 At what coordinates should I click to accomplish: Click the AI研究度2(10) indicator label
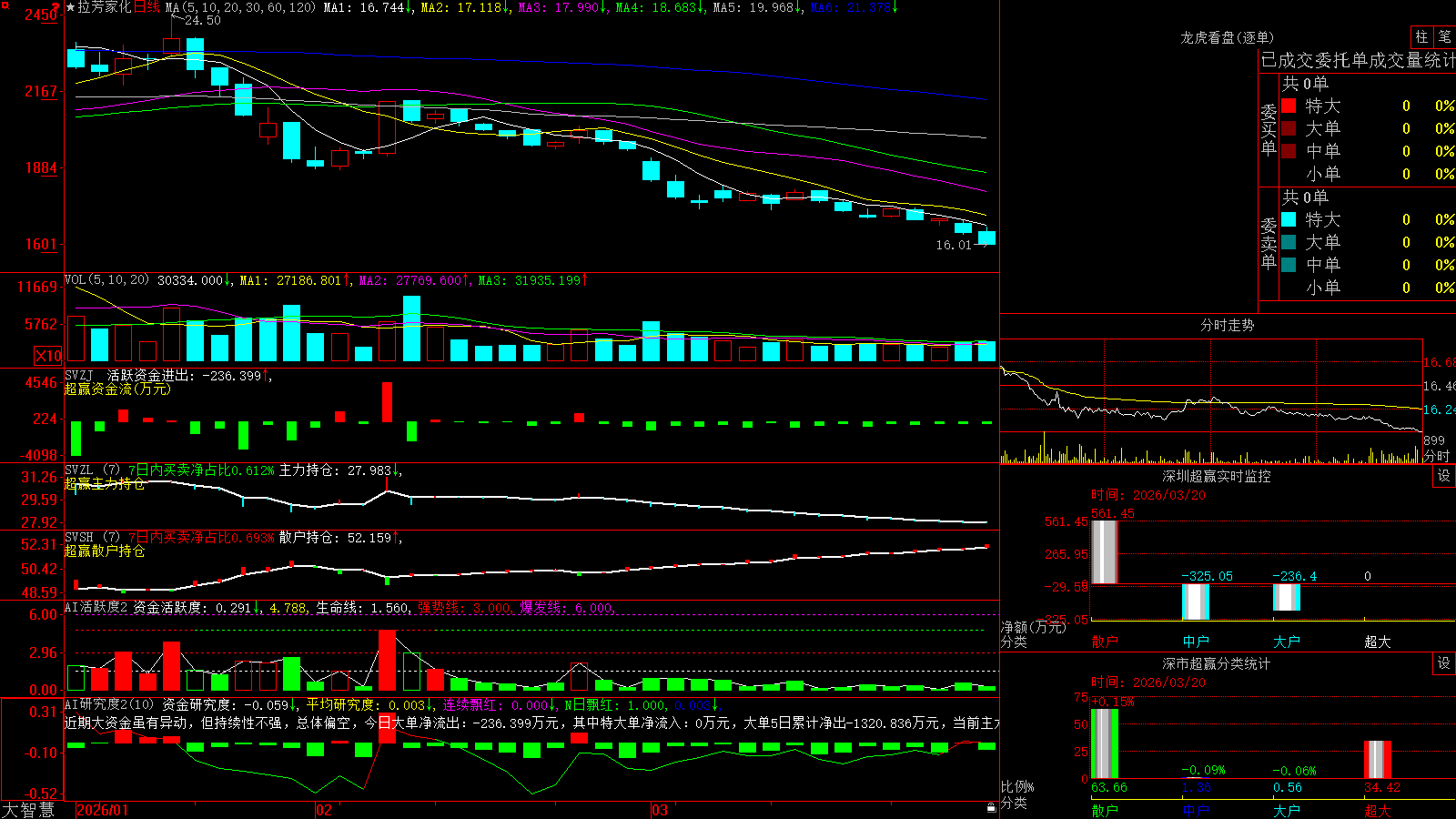[109, 704]
